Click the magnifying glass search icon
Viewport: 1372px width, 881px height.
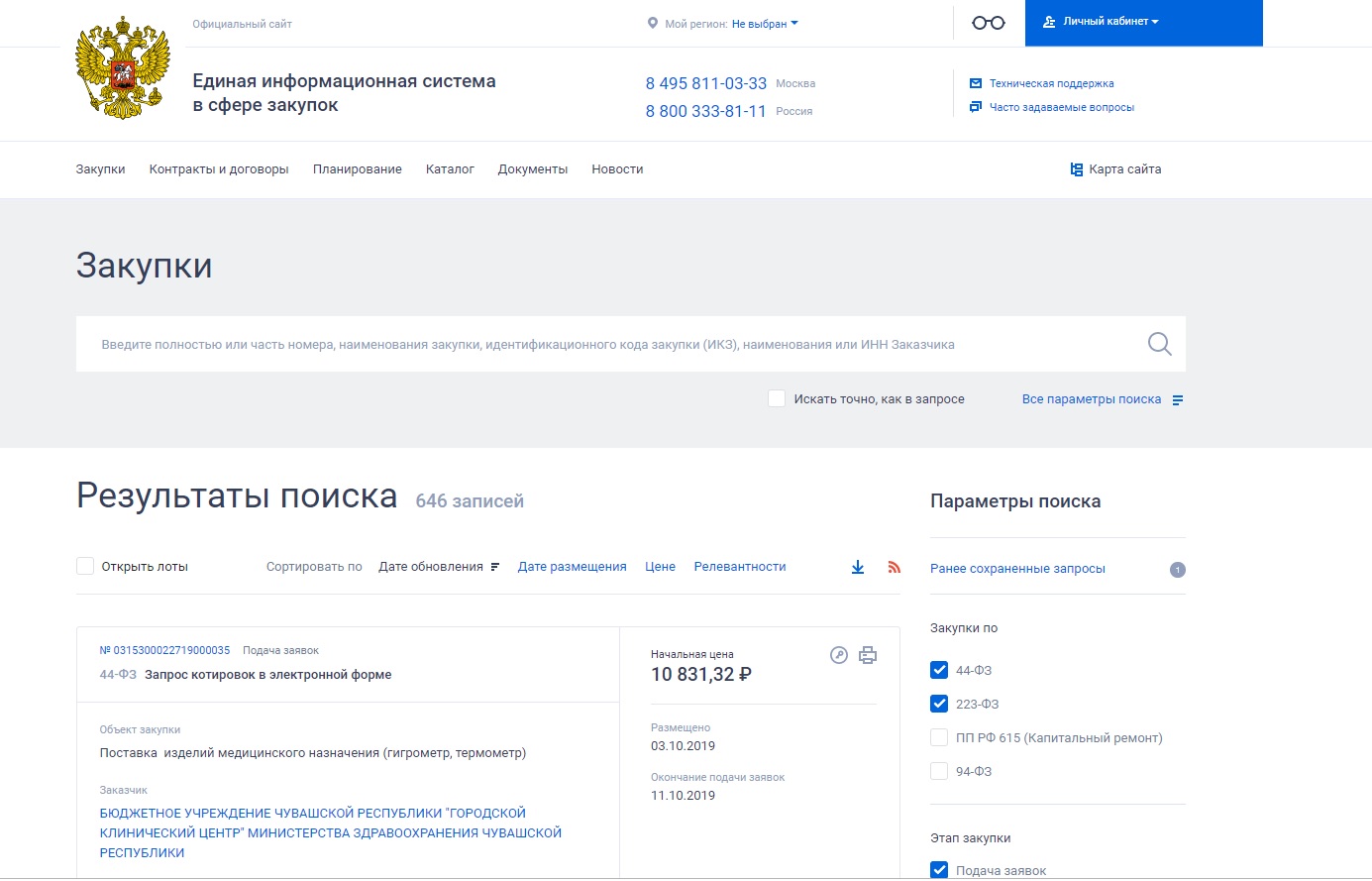(1159, 344)
